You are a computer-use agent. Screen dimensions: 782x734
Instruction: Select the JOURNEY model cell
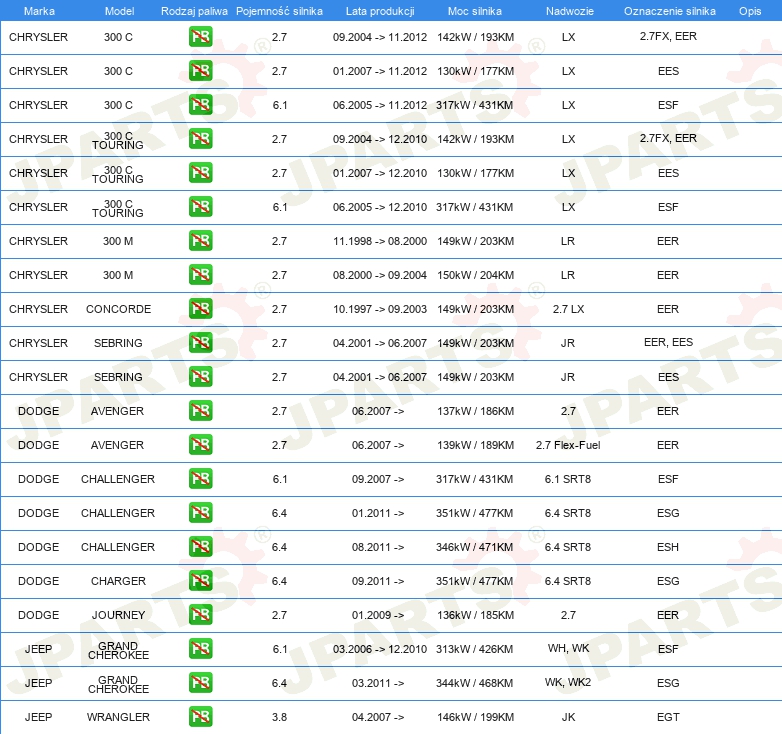pos(118,615)
